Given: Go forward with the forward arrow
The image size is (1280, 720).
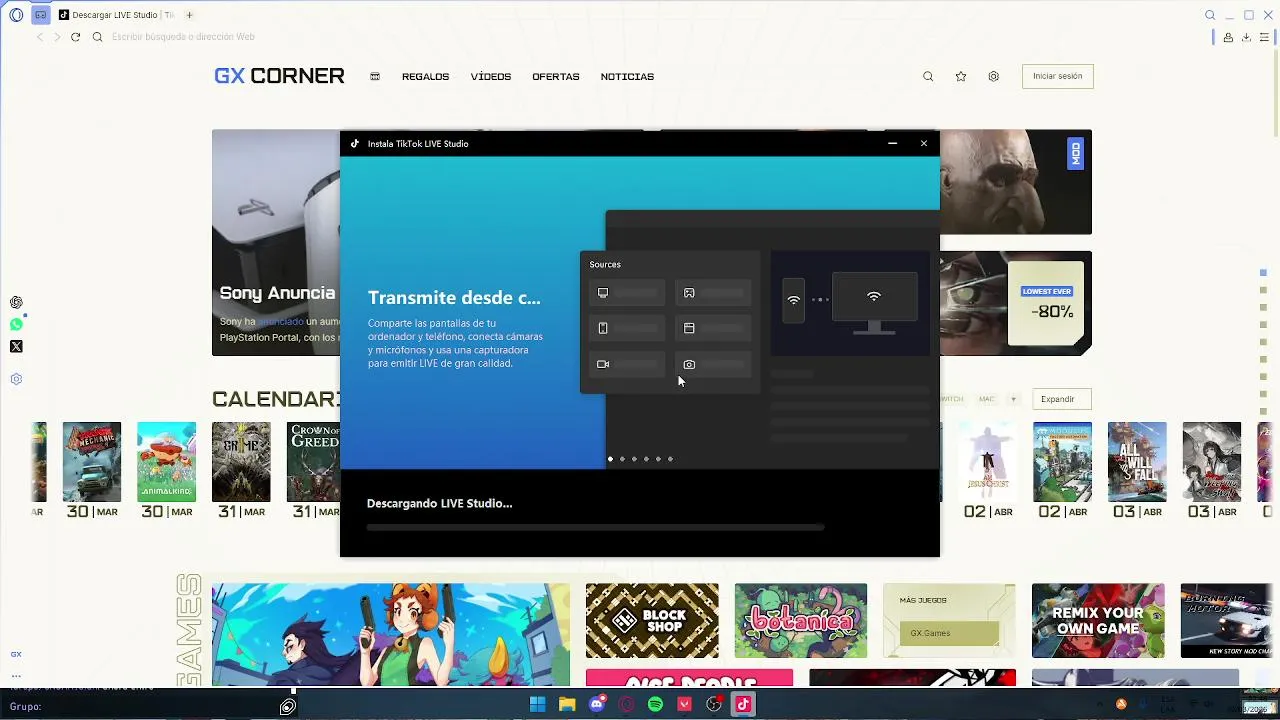Looking at the screenshot, I should [57, 37].
